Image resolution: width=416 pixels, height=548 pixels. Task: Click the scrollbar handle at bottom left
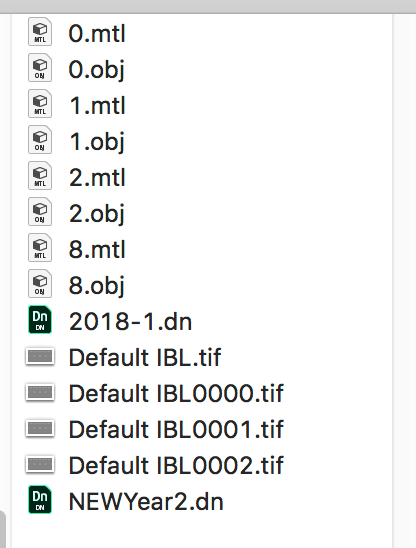click(2, 529)
